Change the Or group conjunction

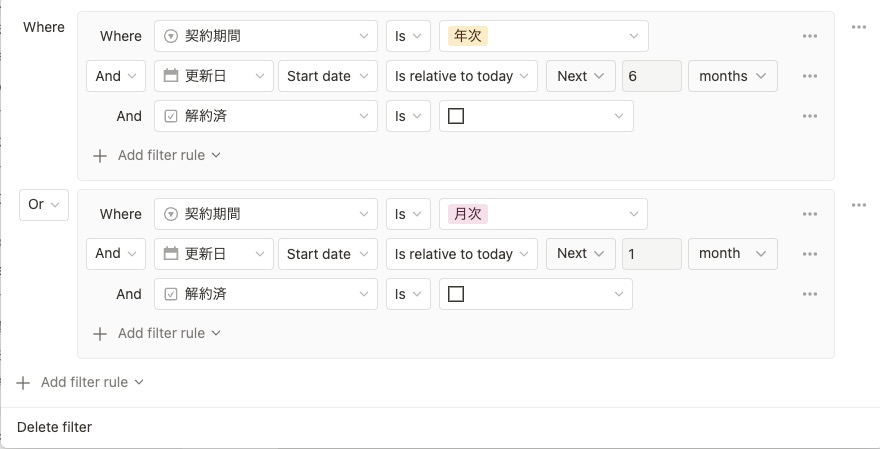click(x=43, y=204)
